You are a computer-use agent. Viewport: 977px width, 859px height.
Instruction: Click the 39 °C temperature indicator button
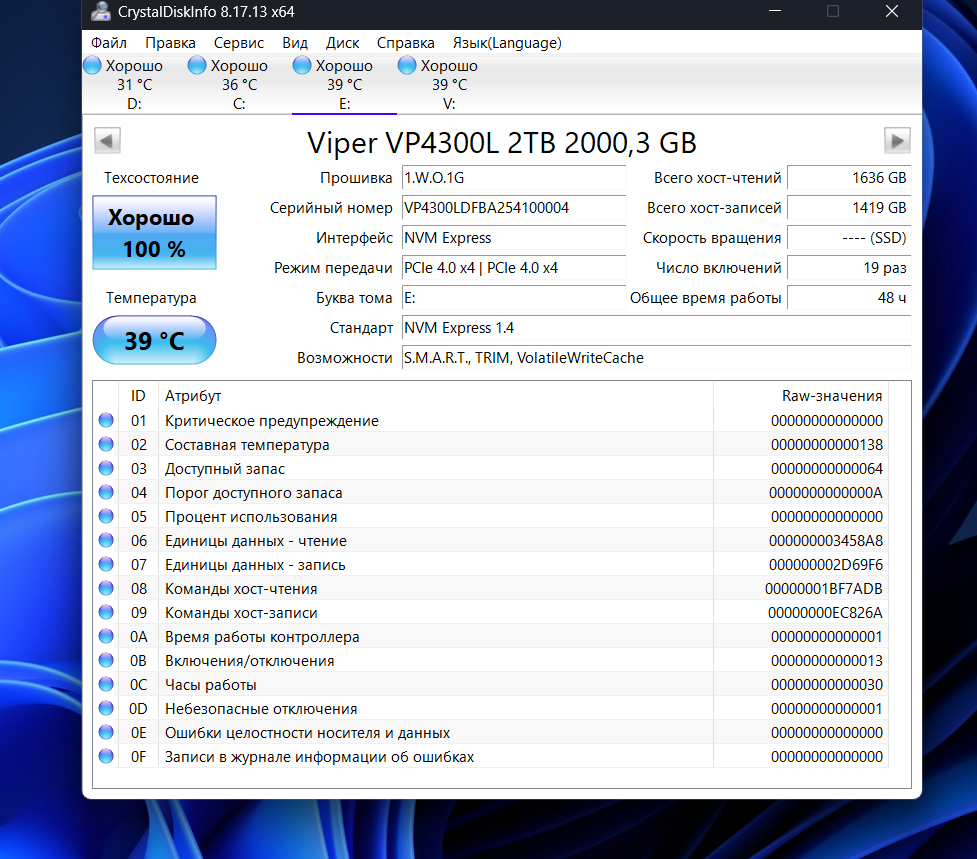click(154, 341)
